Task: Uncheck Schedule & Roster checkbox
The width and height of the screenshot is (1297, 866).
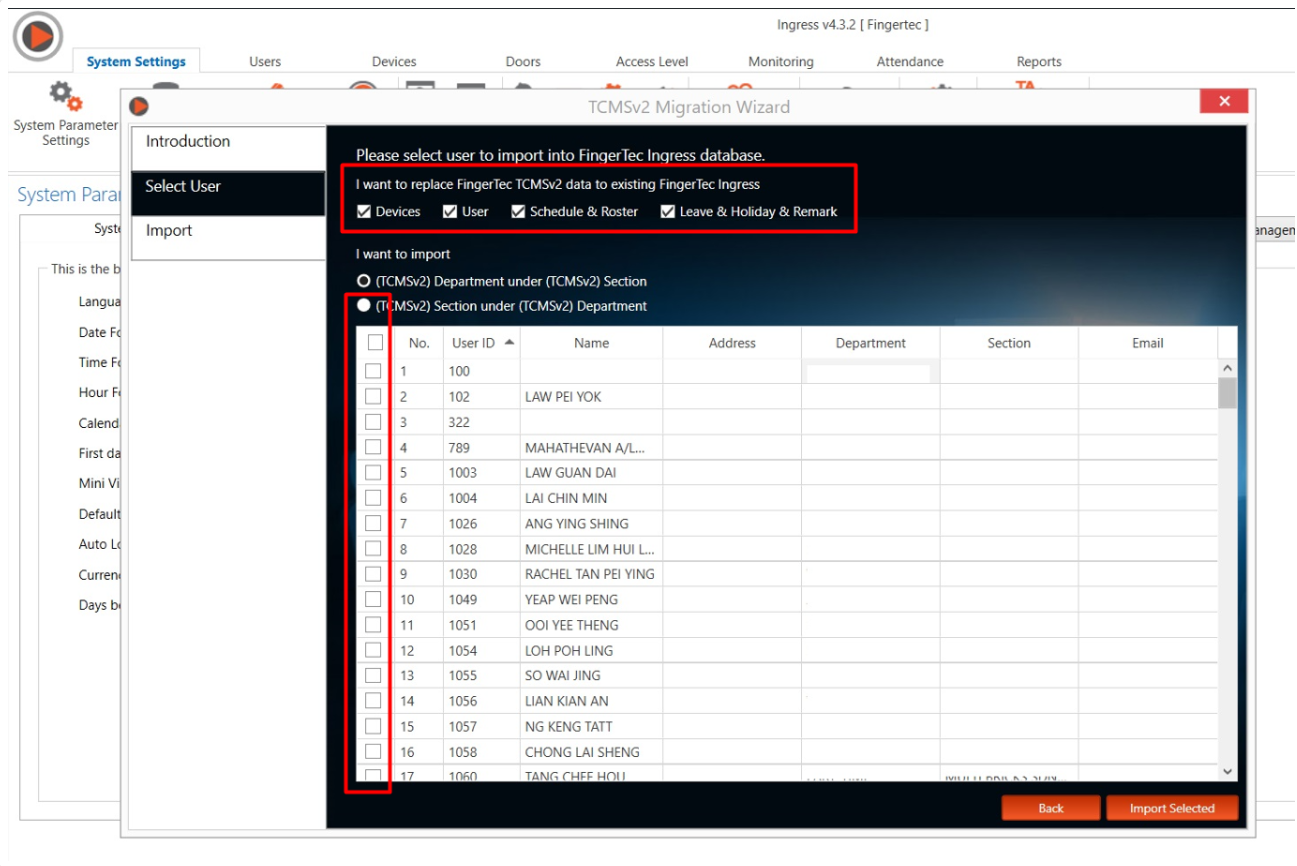Action: coord(518,211)
